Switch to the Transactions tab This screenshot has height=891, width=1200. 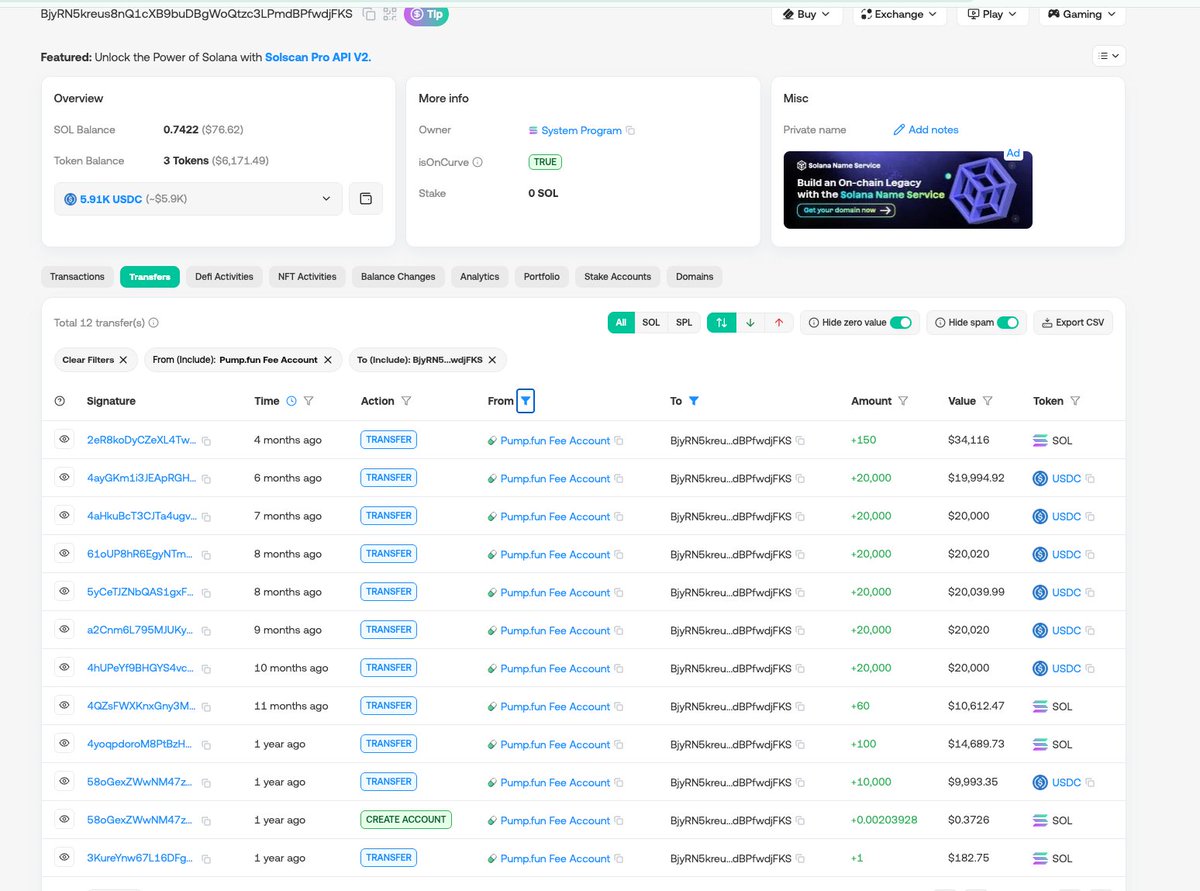point(77,276)
